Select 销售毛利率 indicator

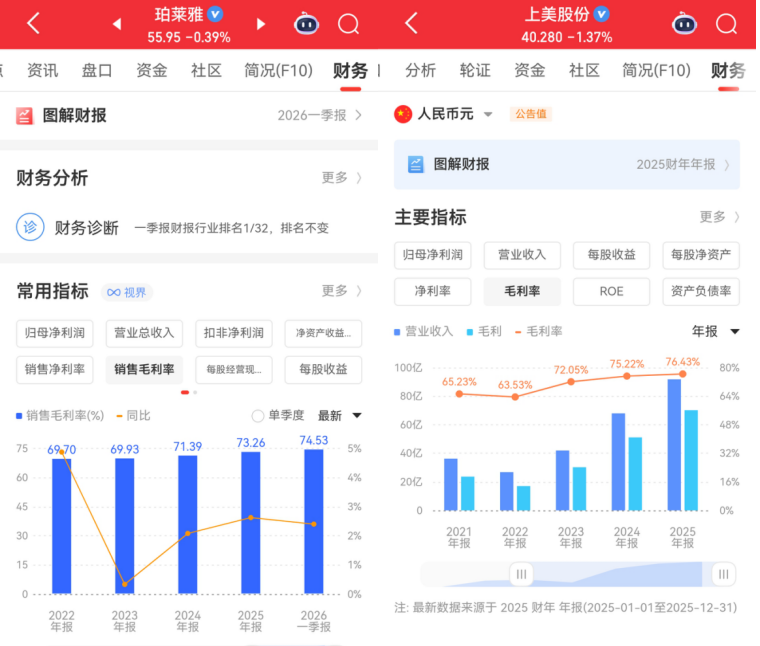(144, 369)
